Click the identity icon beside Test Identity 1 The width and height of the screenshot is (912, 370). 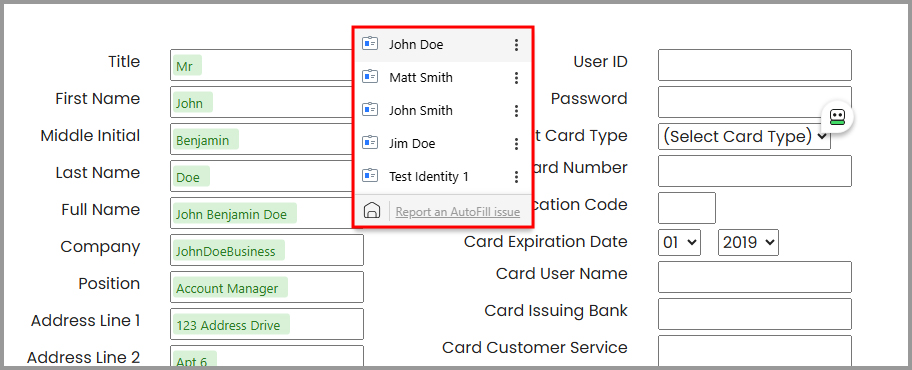(x=370, y=176)
